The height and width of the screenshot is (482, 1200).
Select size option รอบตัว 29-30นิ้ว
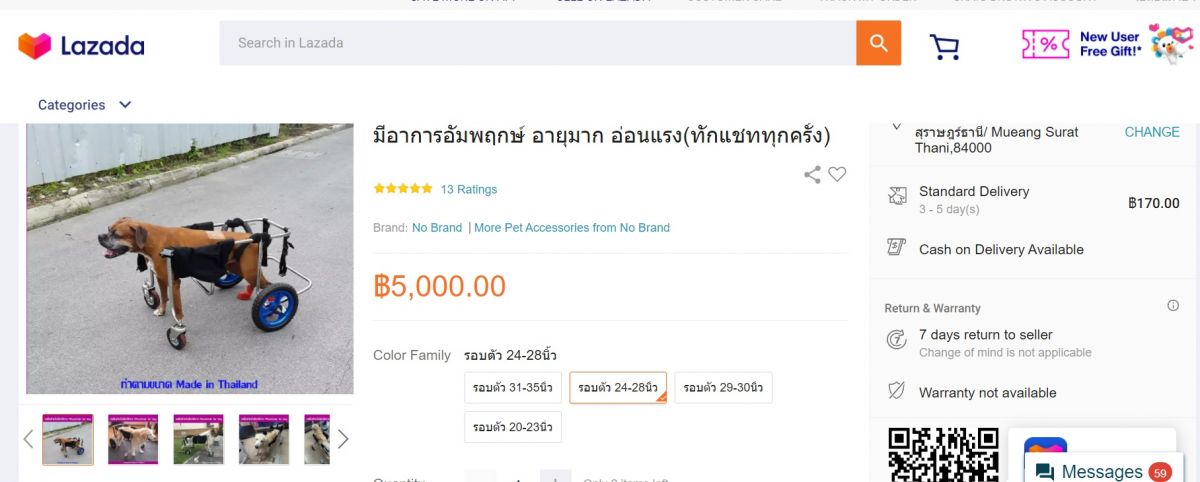723,388
